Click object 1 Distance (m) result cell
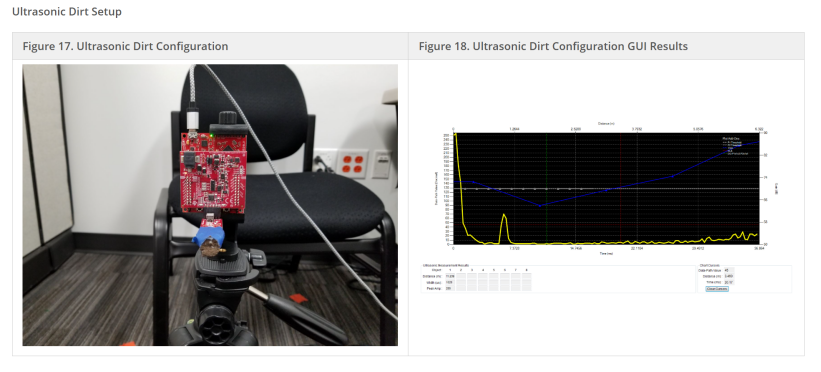Image resolution: width=821 pixels, height=372 pixels. pyautogui.click(x=450, y=276)
